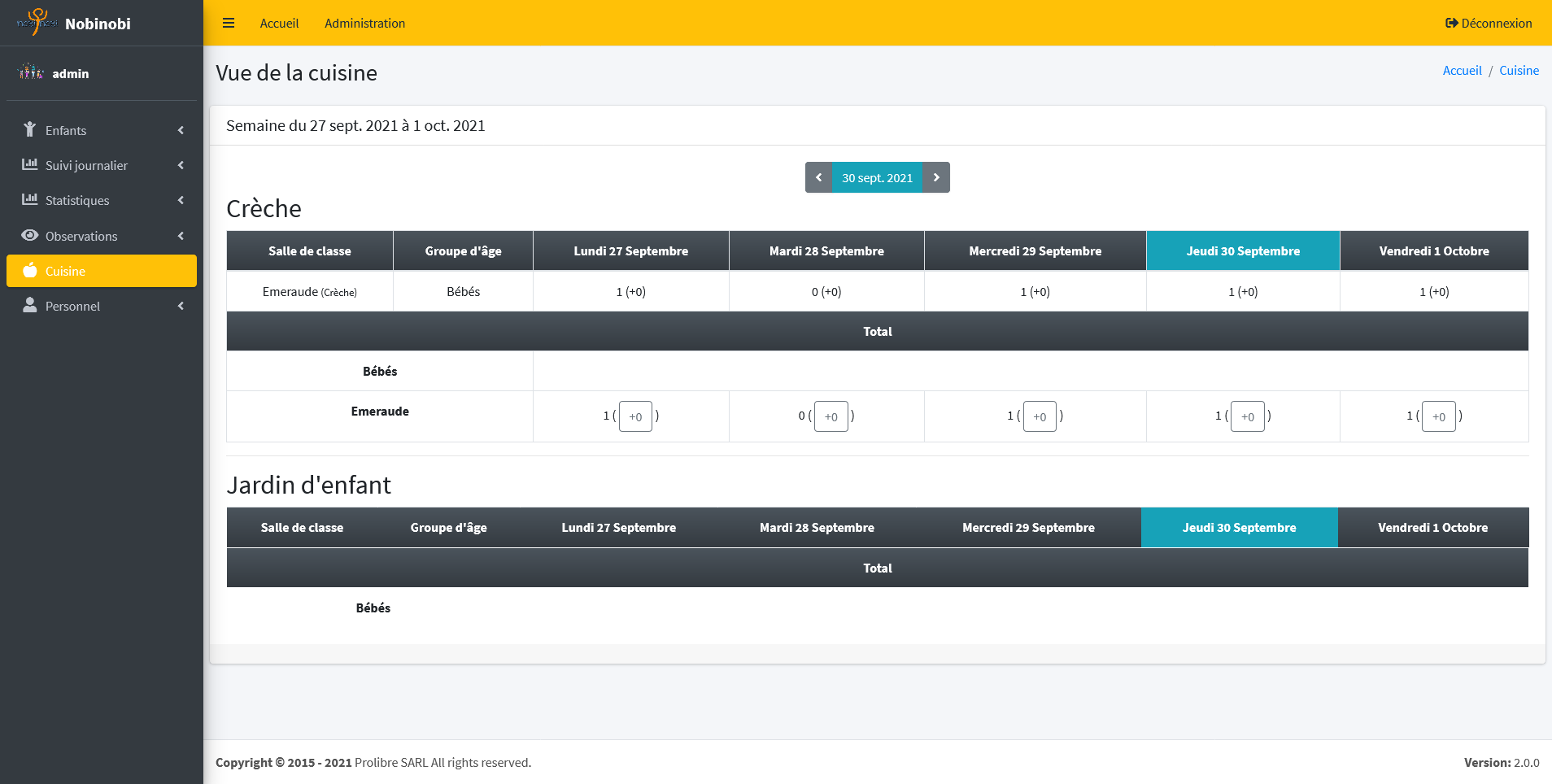The image size is (1552, 784).
Task: Click Emeraude Mardi +0 input field
Action: (830, 416)
